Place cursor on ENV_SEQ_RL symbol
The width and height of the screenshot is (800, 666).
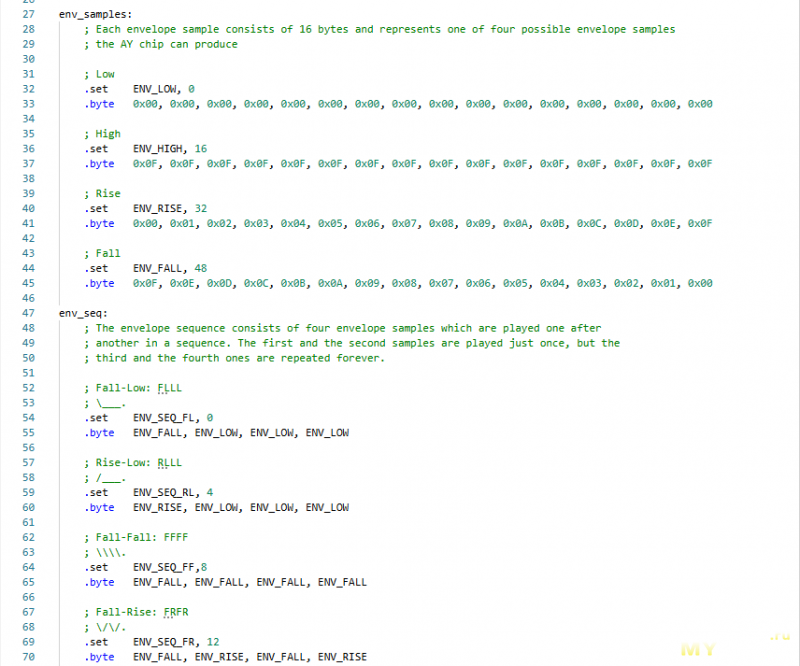(x=163, y=492)
